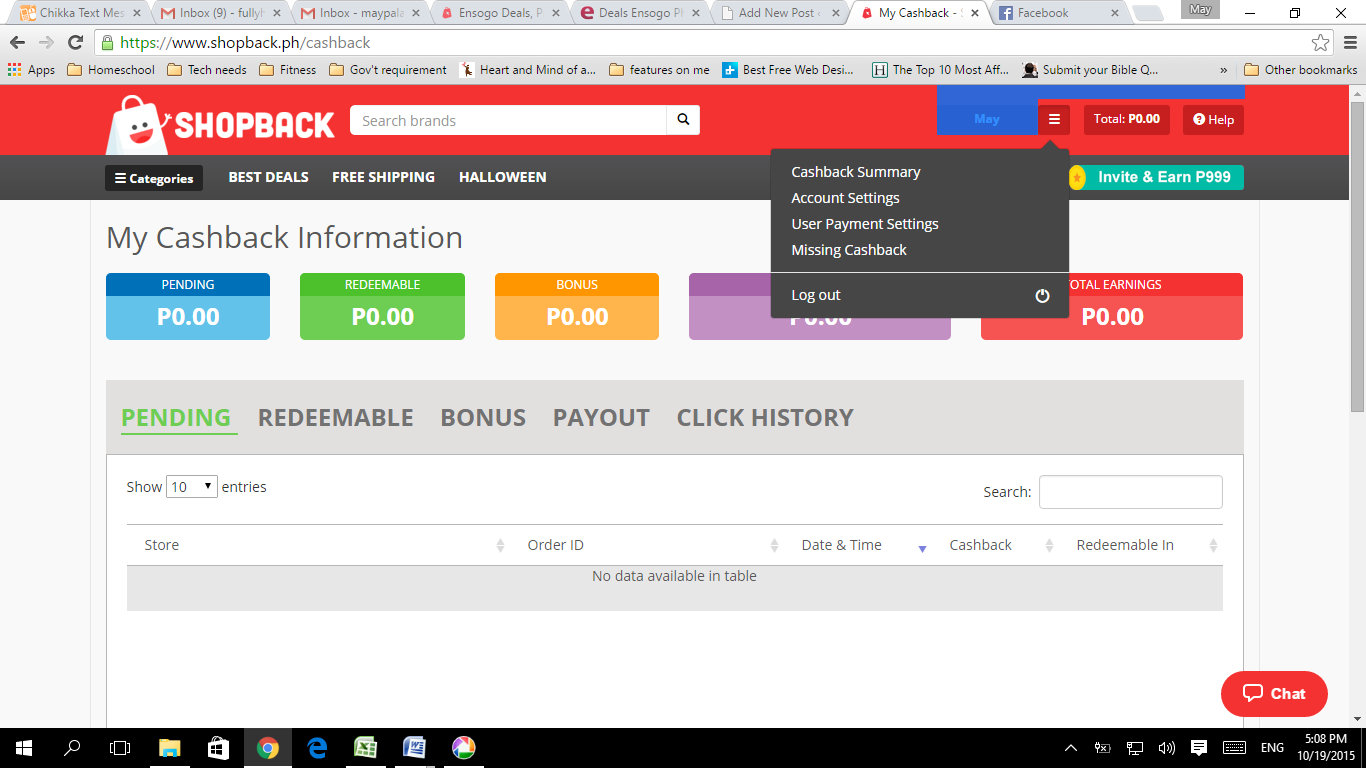The width and height of the screenshot is (1366, 768).
Task: Launch Internet Explorer from the taskbar
Action: coord(316,747)
